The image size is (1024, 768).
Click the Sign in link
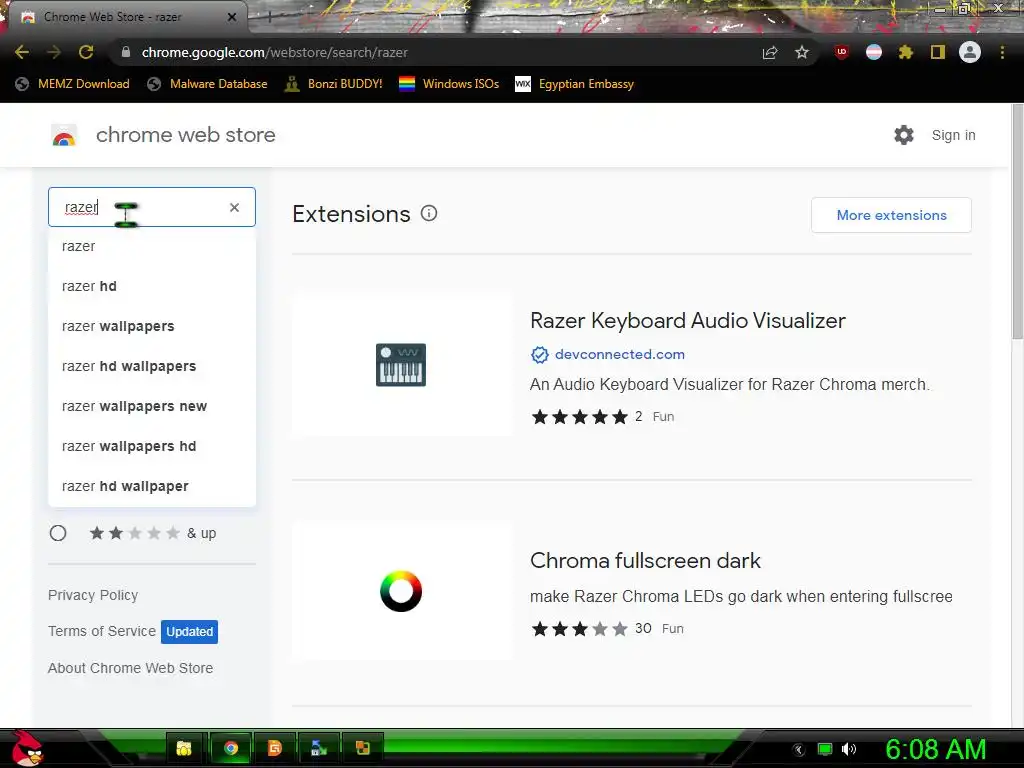click(953, 135)
